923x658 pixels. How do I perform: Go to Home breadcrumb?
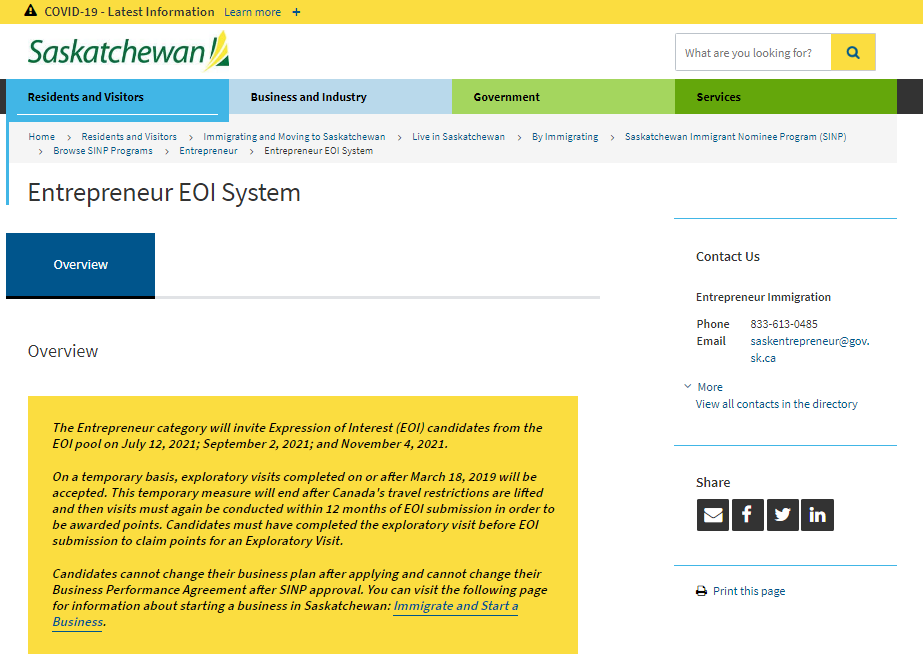click(41, 137)
